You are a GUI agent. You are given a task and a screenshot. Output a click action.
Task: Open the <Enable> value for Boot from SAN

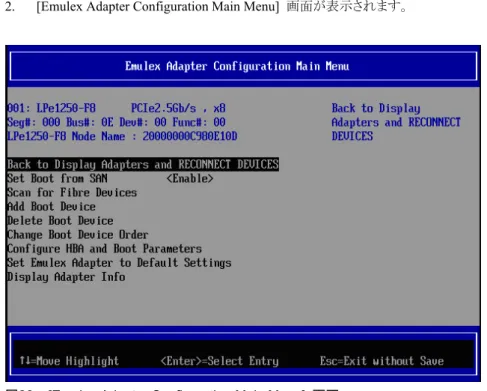190,179
